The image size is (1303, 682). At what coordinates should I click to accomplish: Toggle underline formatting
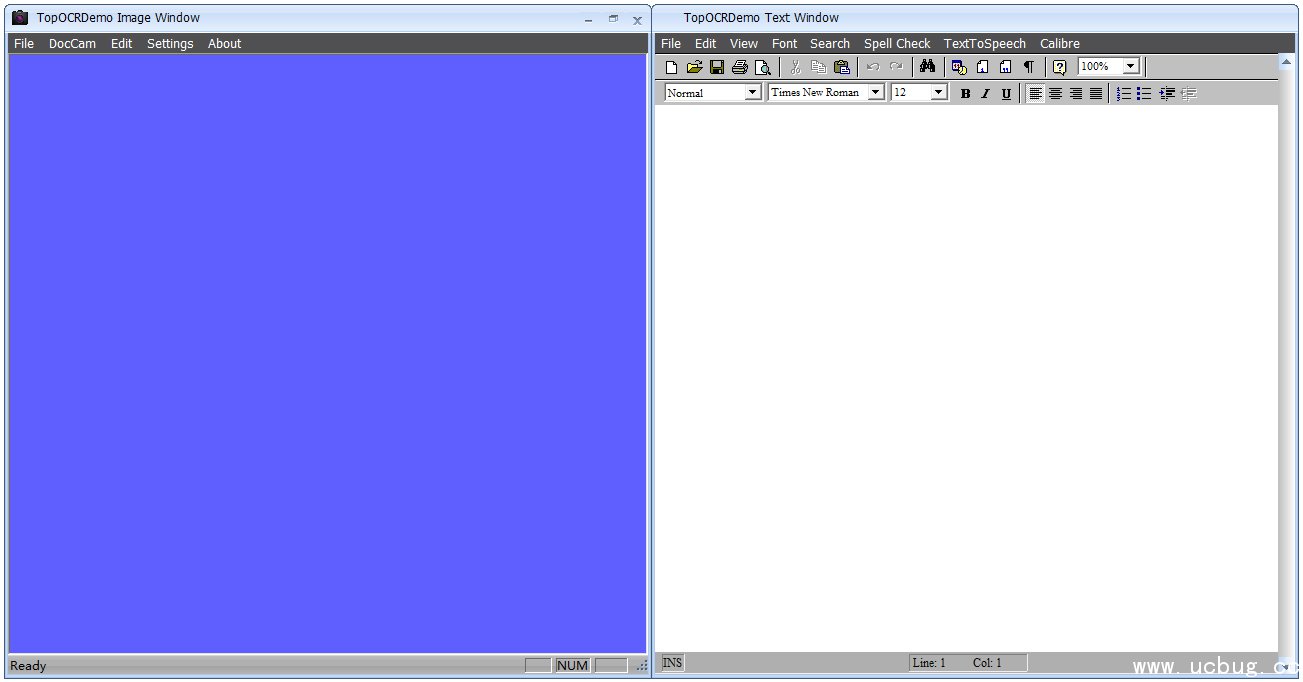1006,93
